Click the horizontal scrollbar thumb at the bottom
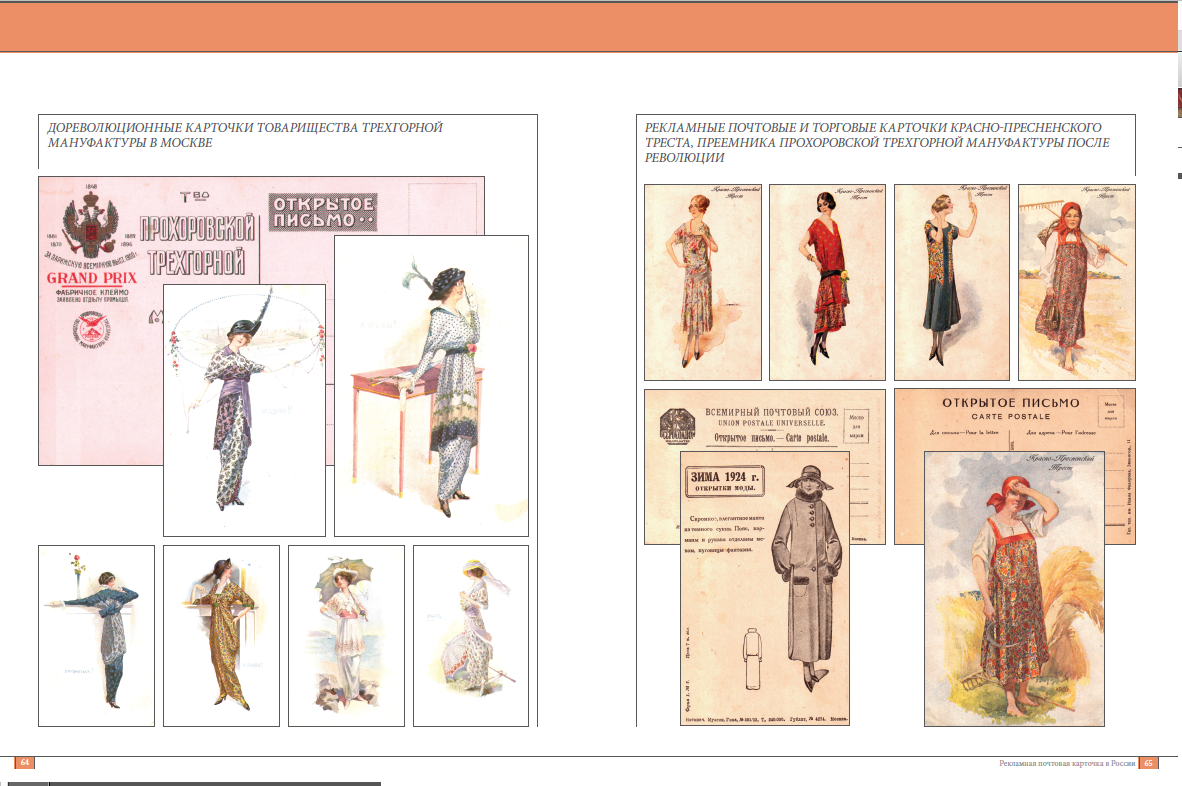The image size is (1182, 786). click(x=215, y=784)
